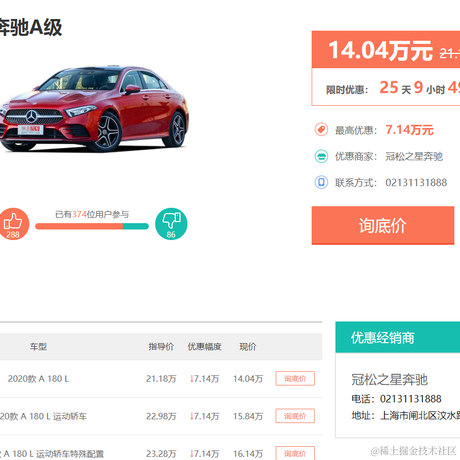Click the red Mercedes A-Class car image

pyautogui.click(x=94, y=108)
